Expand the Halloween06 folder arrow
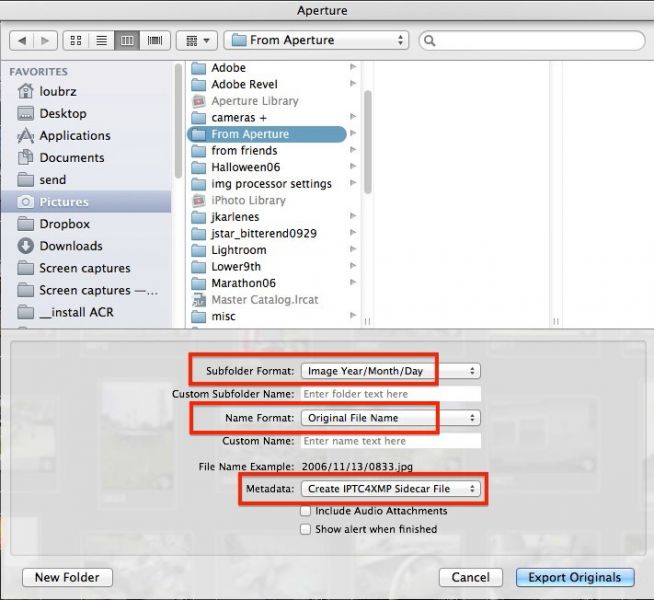The height and width of the screenshot is (600, 654). [353, 166]
